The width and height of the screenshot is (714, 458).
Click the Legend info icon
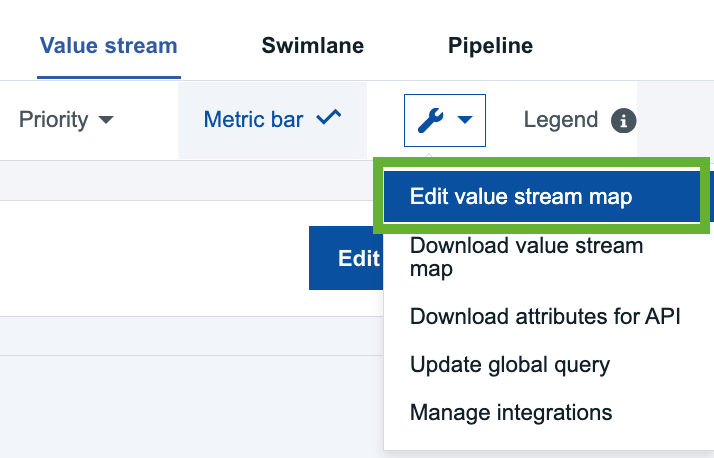point(623,121)
